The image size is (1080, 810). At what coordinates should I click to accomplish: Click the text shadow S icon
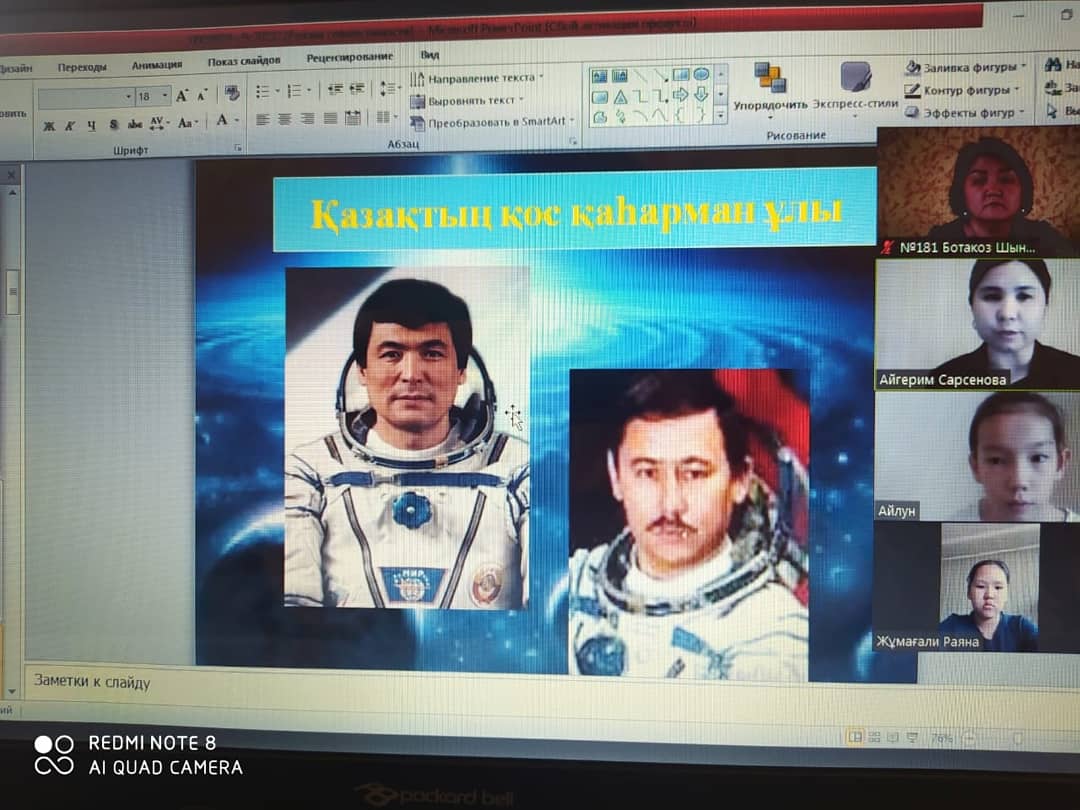tap(114, 125)
